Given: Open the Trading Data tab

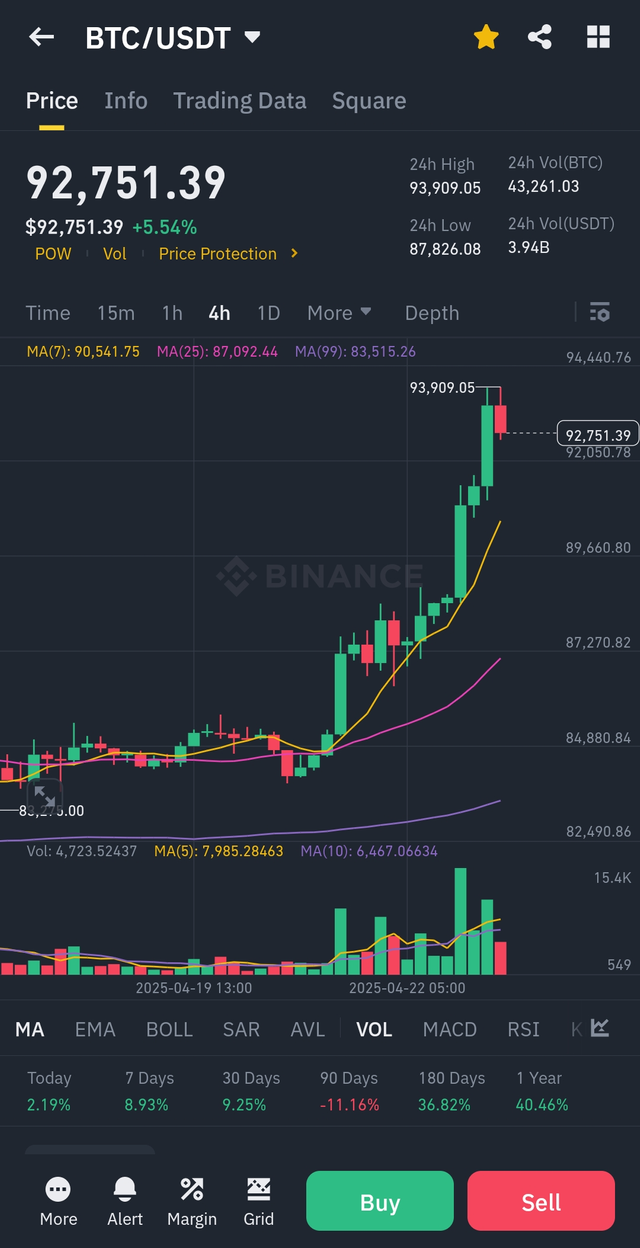Looking at the screenshot, I should [240, 101].
